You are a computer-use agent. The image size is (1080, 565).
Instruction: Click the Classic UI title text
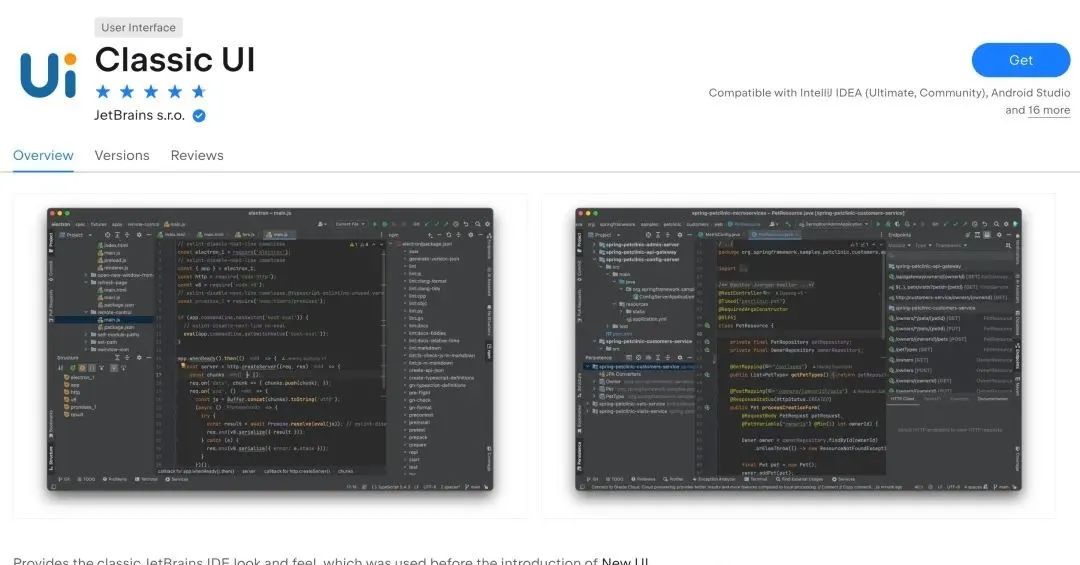[x=175, y=59]
